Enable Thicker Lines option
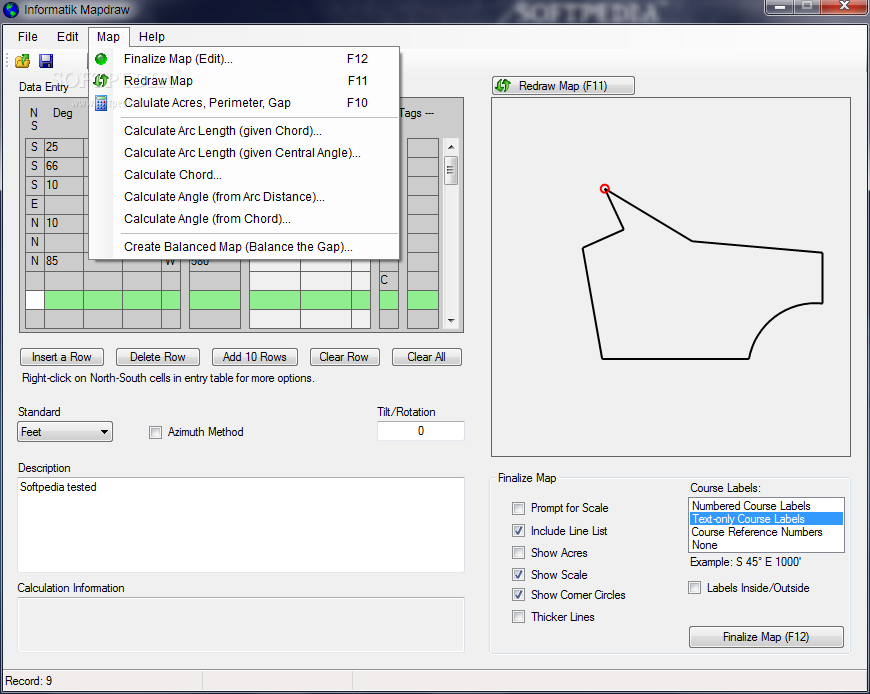Viewport: 870px width, 694px height. [518, 617]
